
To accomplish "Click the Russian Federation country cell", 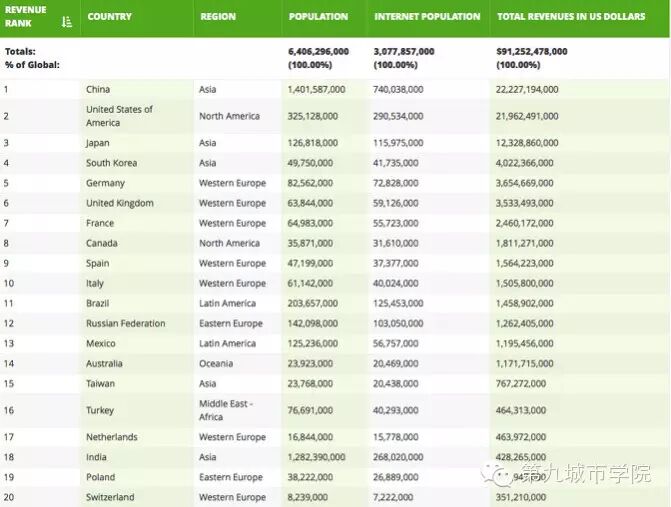I will (125, 323).
